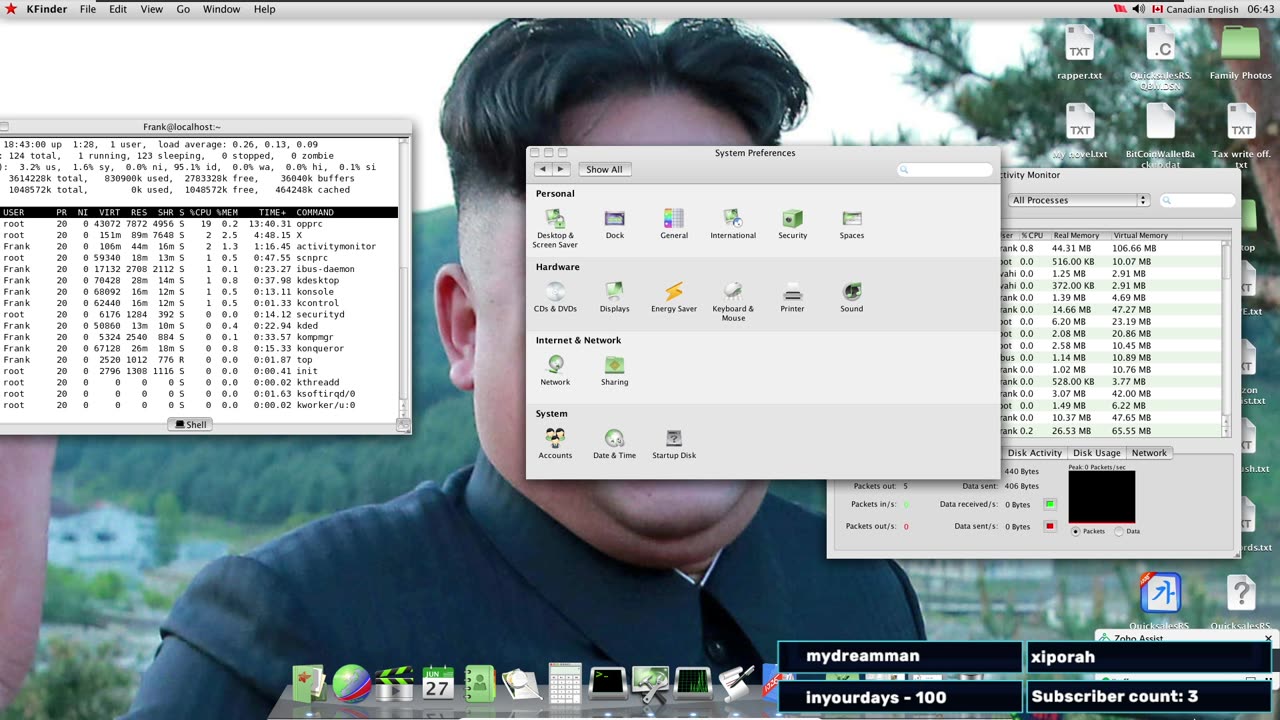Screen dimensions: 1280x720
Task: Open the Sharing preference pane
Action: click(614, 370)
